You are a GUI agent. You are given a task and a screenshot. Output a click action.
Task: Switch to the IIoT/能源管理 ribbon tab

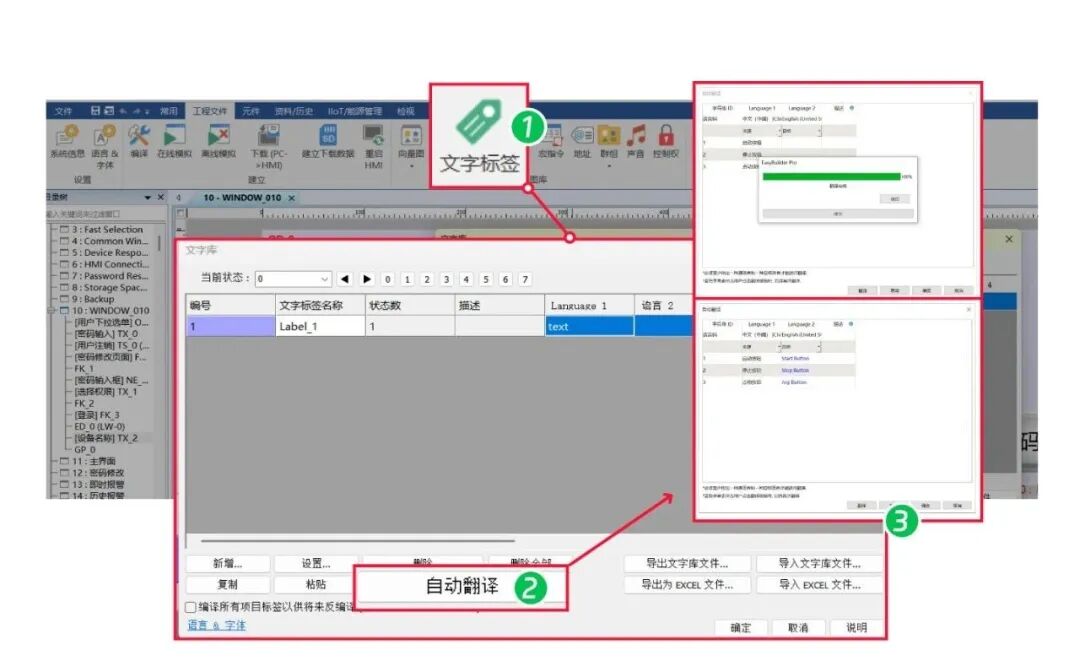[x=355, y=110]
